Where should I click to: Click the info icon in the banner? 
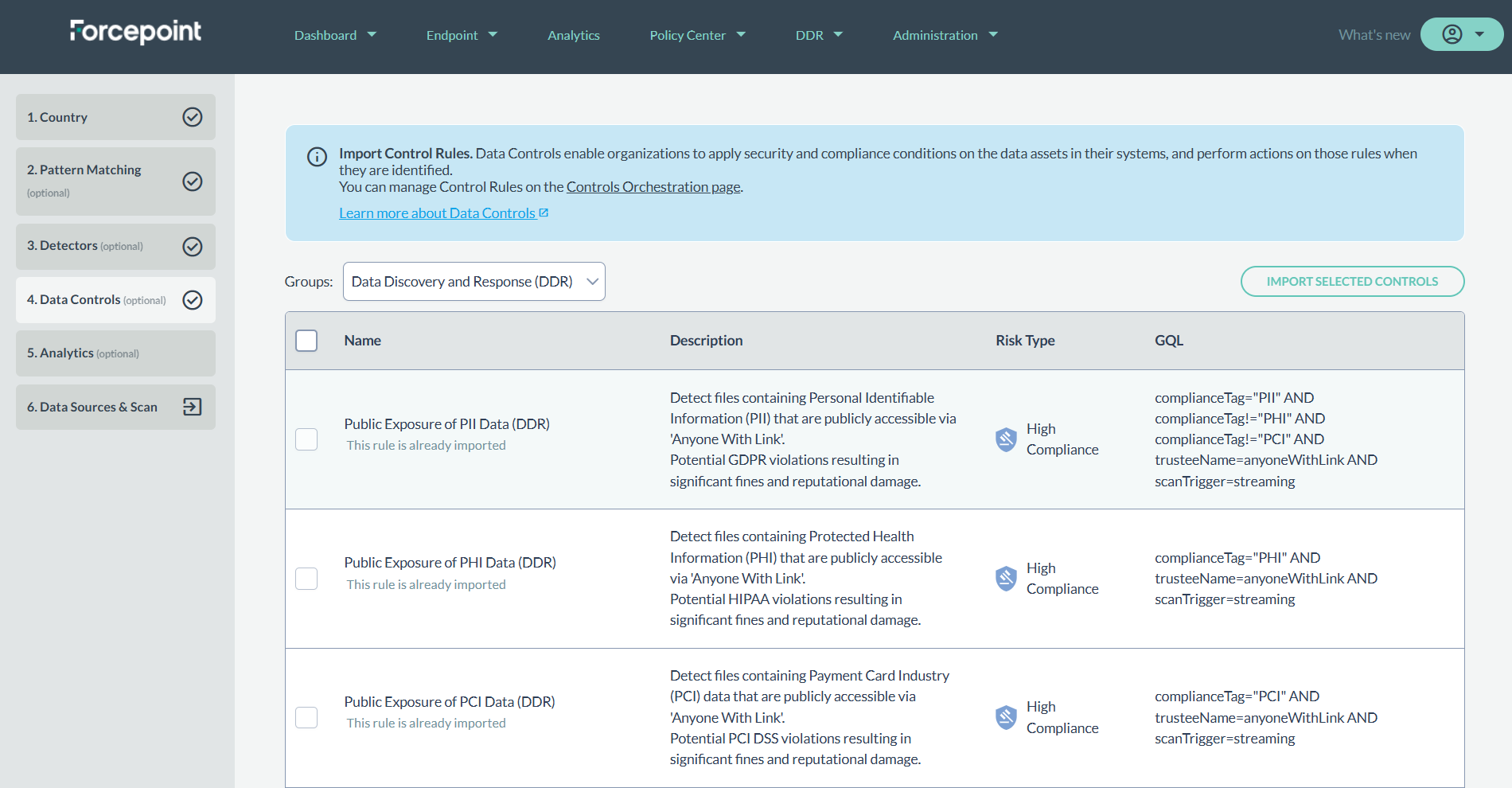(x=317, y=157)
